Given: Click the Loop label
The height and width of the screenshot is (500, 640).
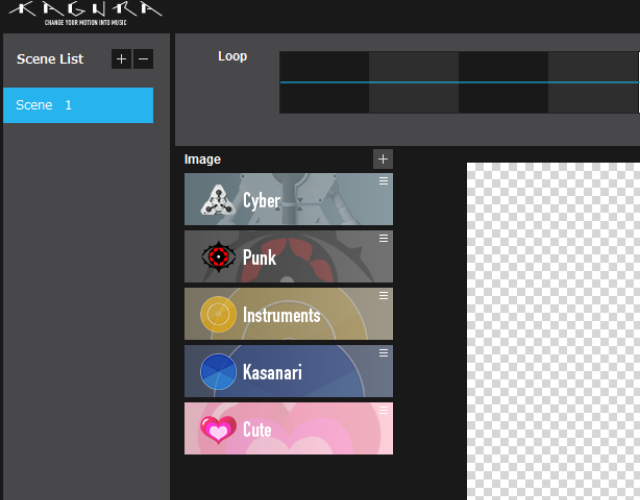Looking at the screenshot, I should (232, 56).
